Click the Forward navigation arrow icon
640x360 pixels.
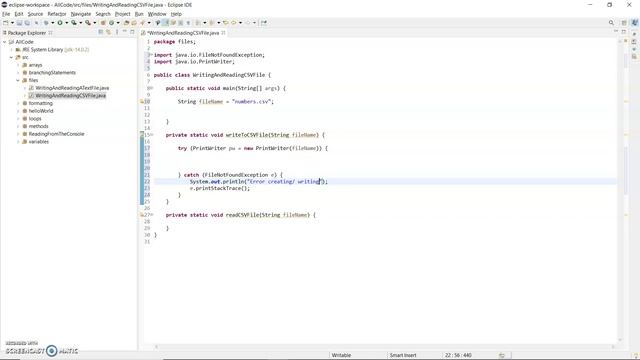pos(247,23)
